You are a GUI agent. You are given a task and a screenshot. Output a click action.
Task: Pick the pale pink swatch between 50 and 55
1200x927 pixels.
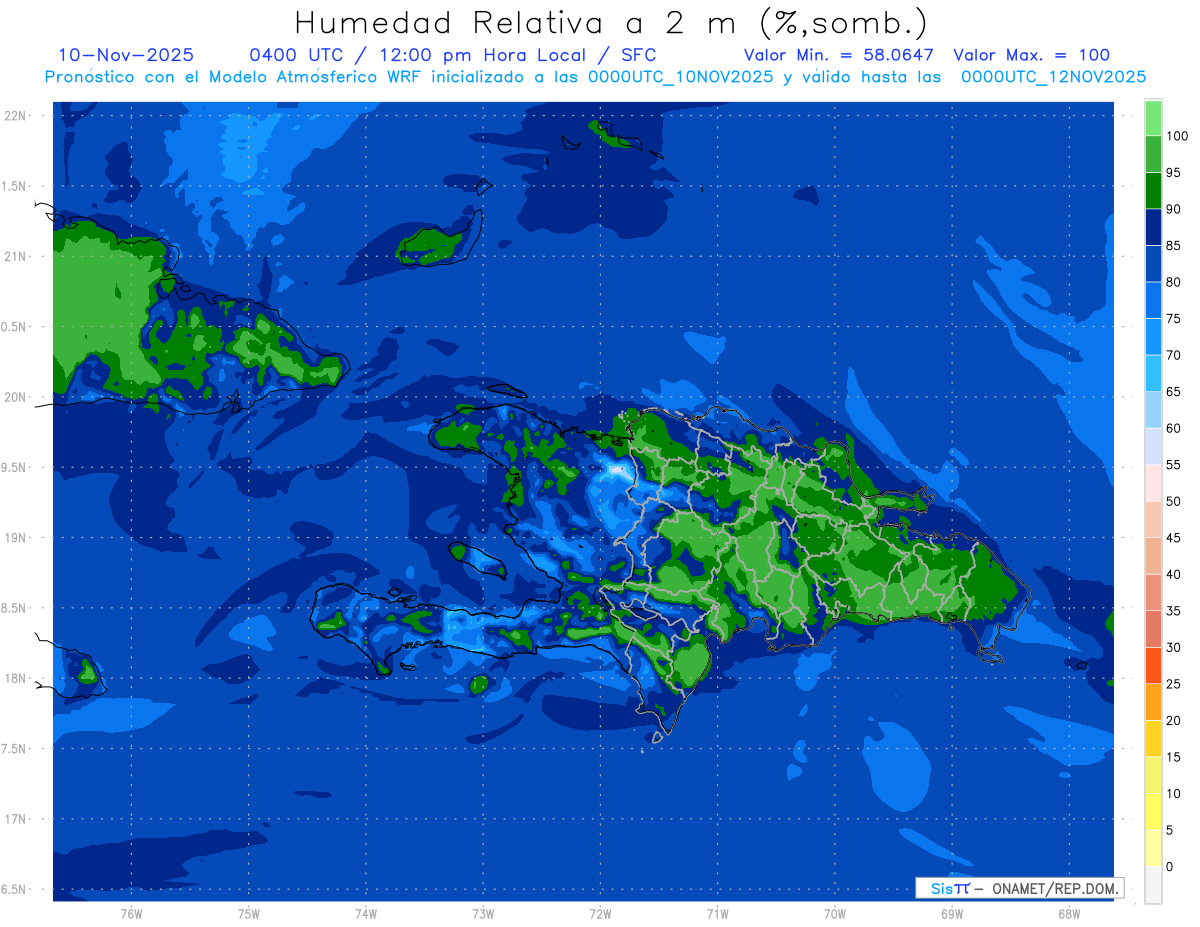pyautogui.click(x=1153, y=482)
